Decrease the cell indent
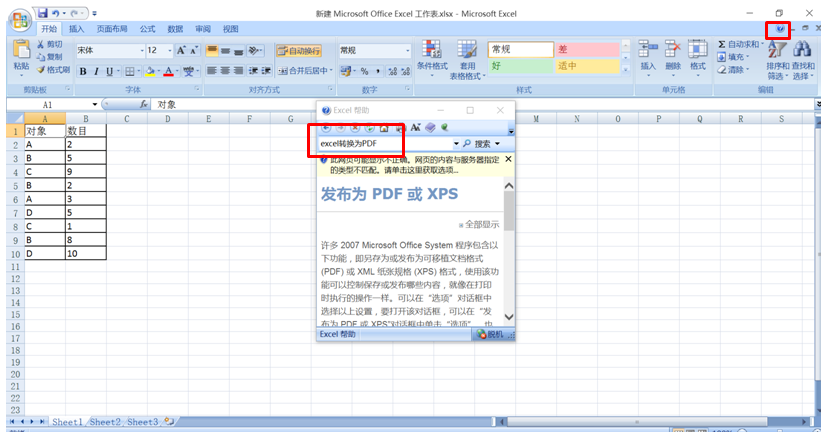Image resolution: width=822 pixels, height=437 pixels. click(x=253, y=70)
